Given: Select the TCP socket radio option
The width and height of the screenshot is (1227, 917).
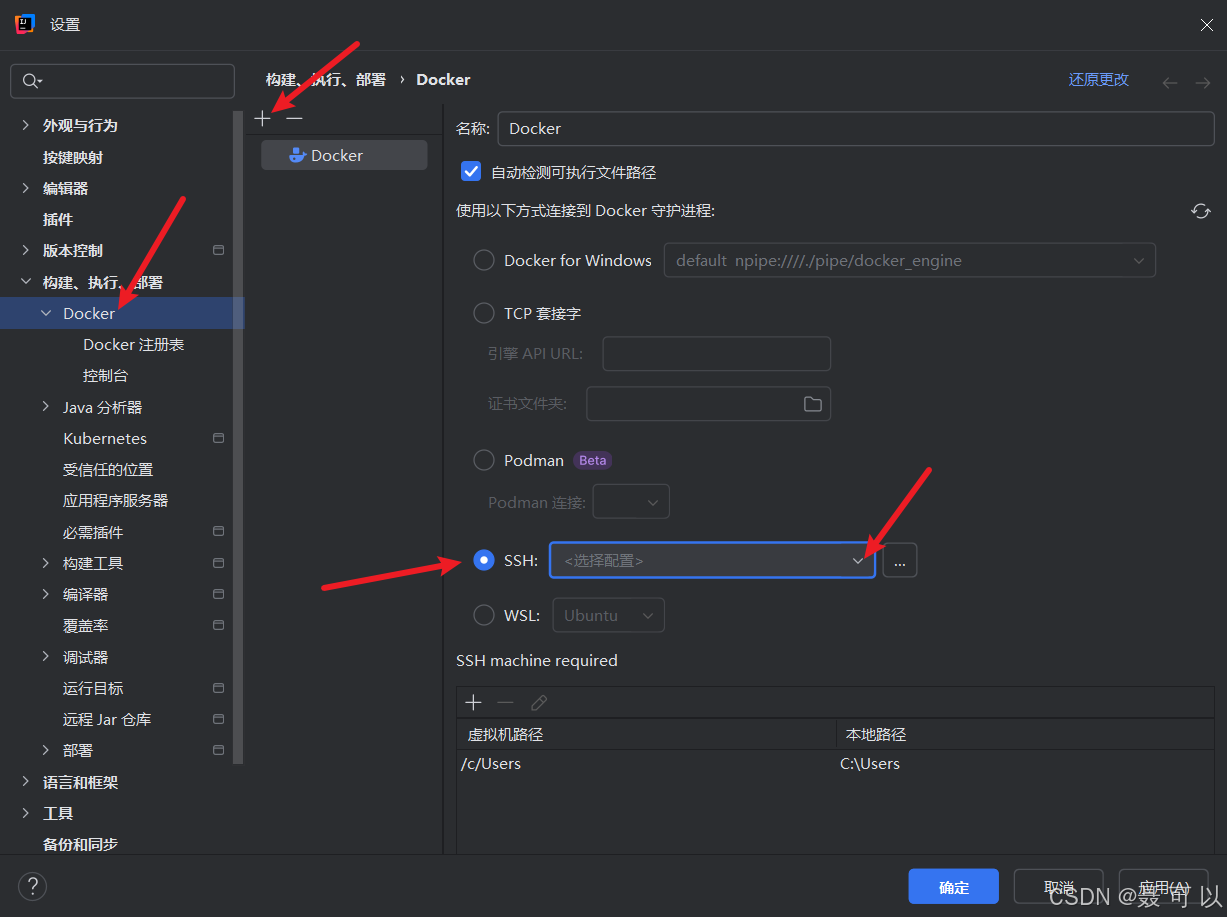Looking at the screenshot, I should pos(484,313).
